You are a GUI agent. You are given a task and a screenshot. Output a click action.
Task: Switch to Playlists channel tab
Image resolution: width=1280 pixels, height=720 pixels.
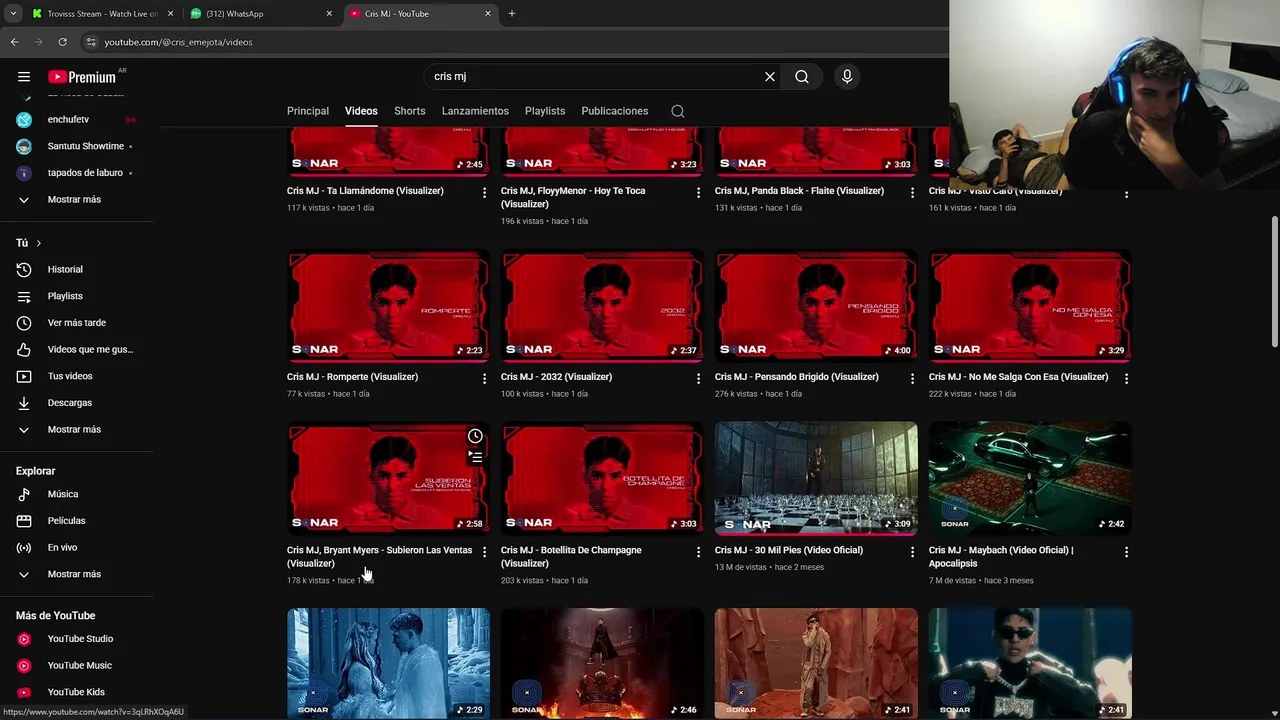pyautogui.click(x=545, y=111)
